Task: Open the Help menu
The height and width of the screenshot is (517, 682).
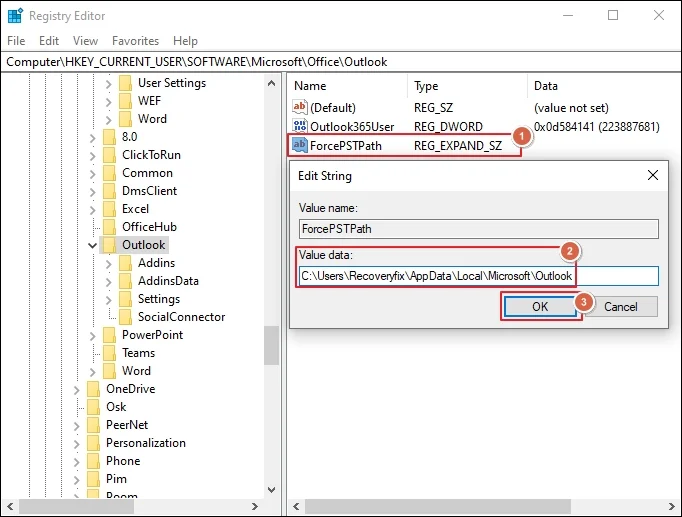Action: pyautogui.click(x=185, y=41)
